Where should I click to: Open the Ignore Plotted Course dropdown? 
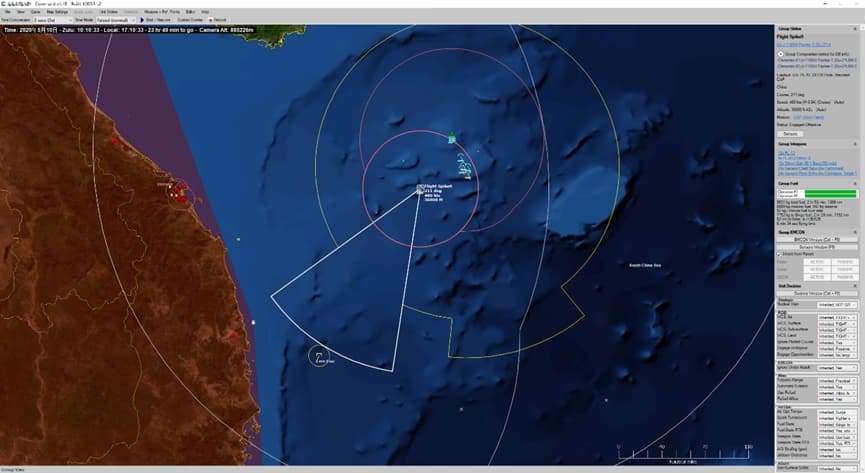coord(837,343)
